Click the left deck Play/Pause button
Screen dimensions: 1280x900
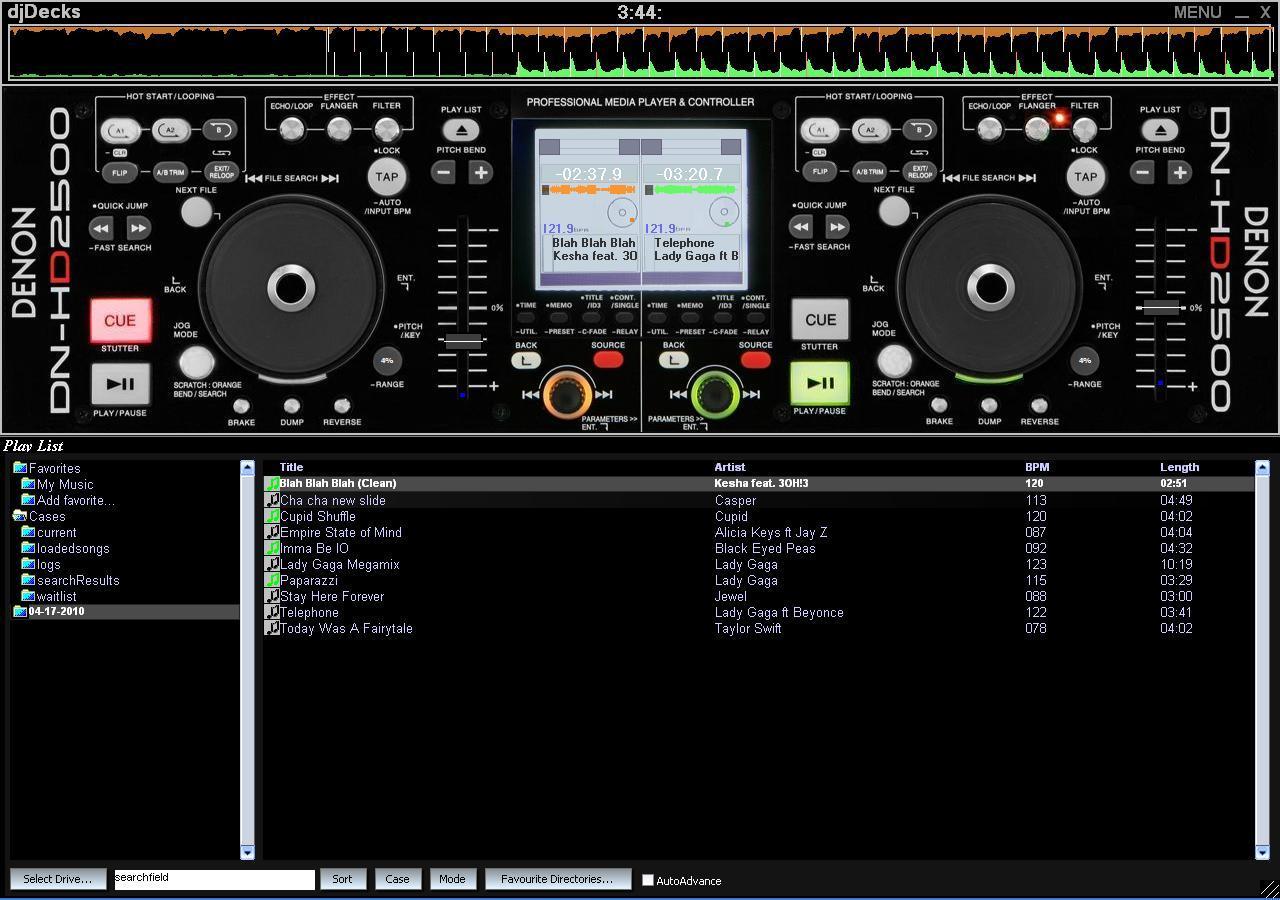(x=120, y=384)
